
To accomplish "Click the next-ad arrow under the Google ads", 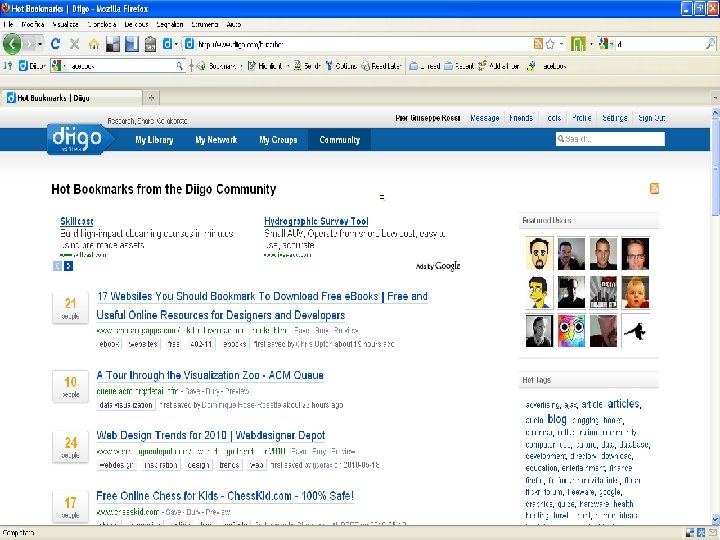I will [68, 266].
